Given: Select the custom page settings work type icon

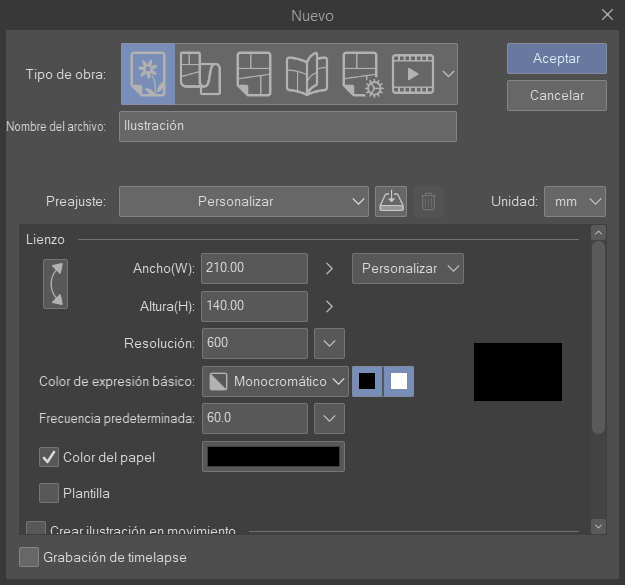Looking at the screenshot, I should click(x=360, y=74).
